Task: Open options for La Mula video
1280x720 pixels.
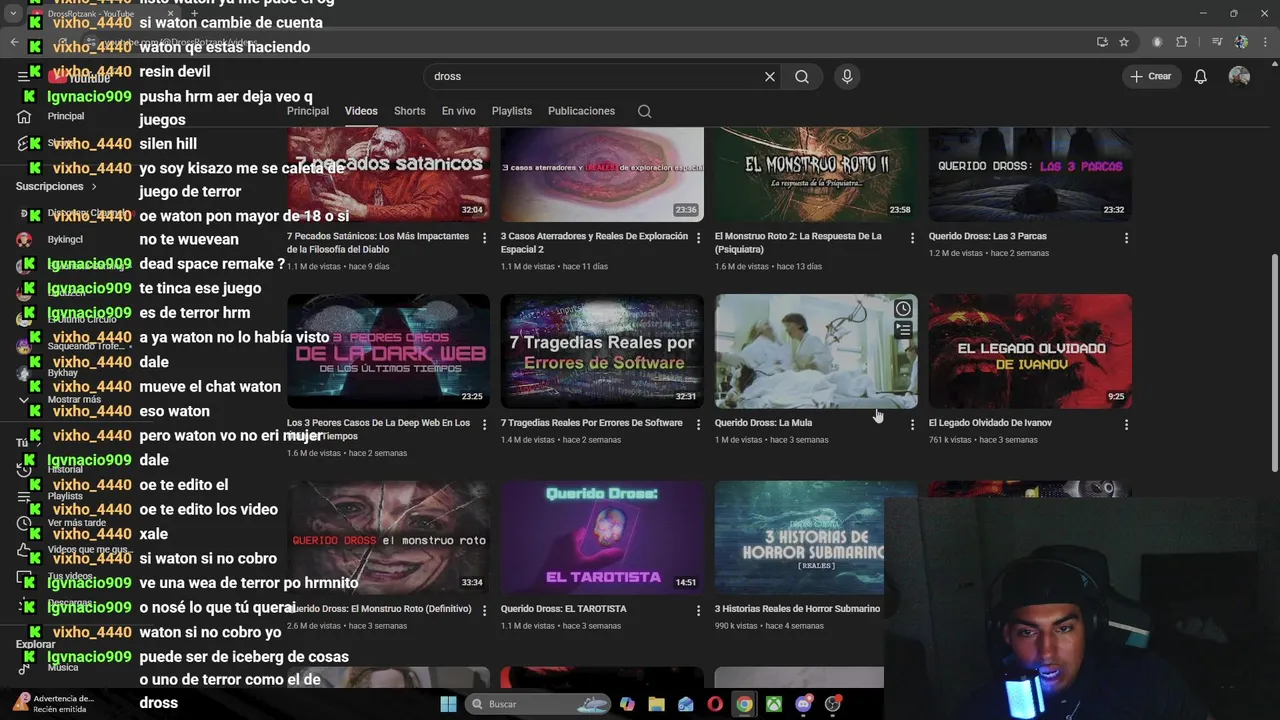Action: tap(912, 425)
